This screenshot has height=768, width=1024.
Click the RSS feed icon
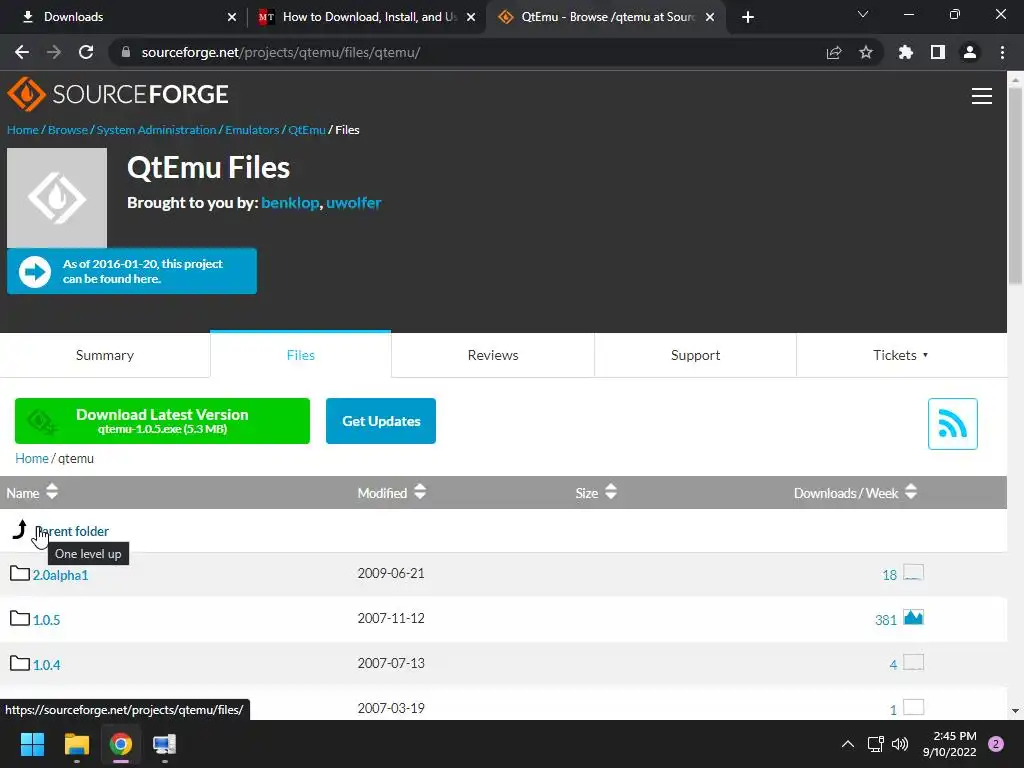[x=952, y=424]
